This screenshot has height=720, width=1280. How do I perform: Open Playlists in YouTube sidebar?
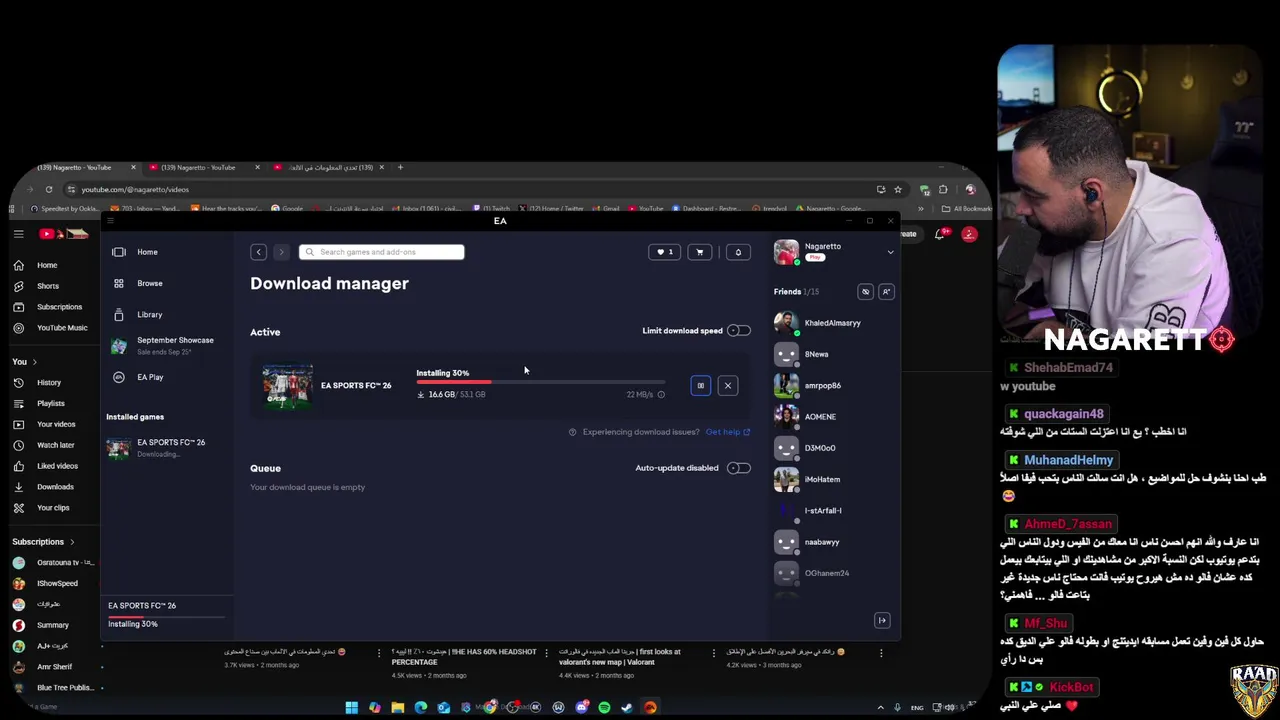click(50, 404)
